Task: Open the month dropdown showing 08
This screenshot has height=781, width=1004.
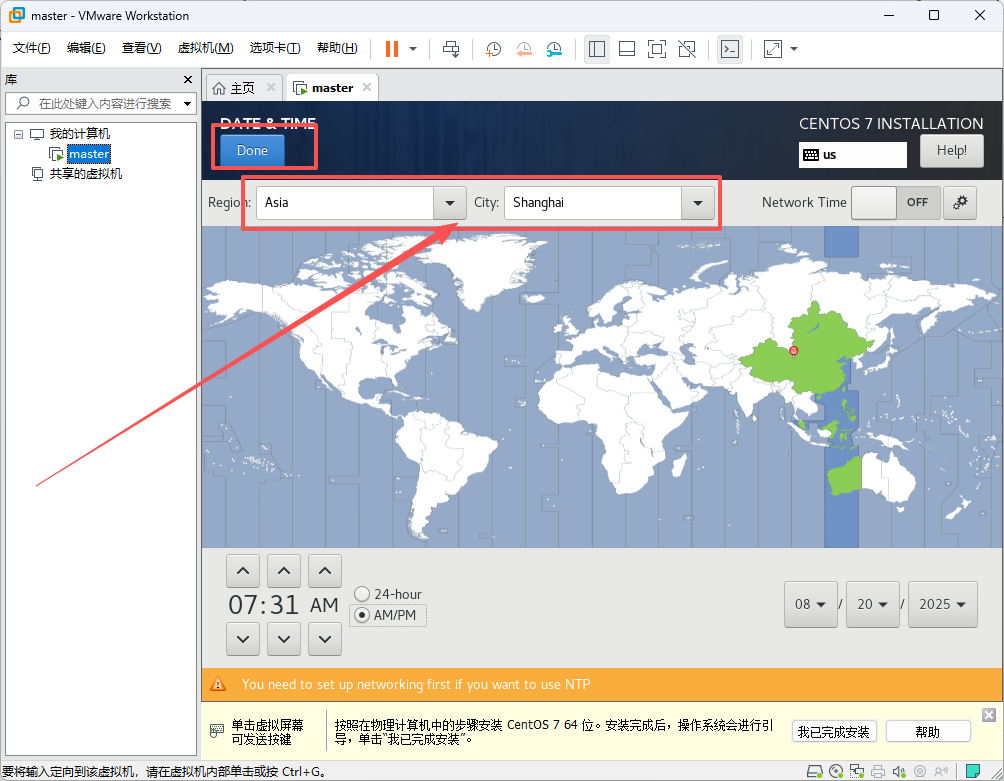Action: coord(811,604)
